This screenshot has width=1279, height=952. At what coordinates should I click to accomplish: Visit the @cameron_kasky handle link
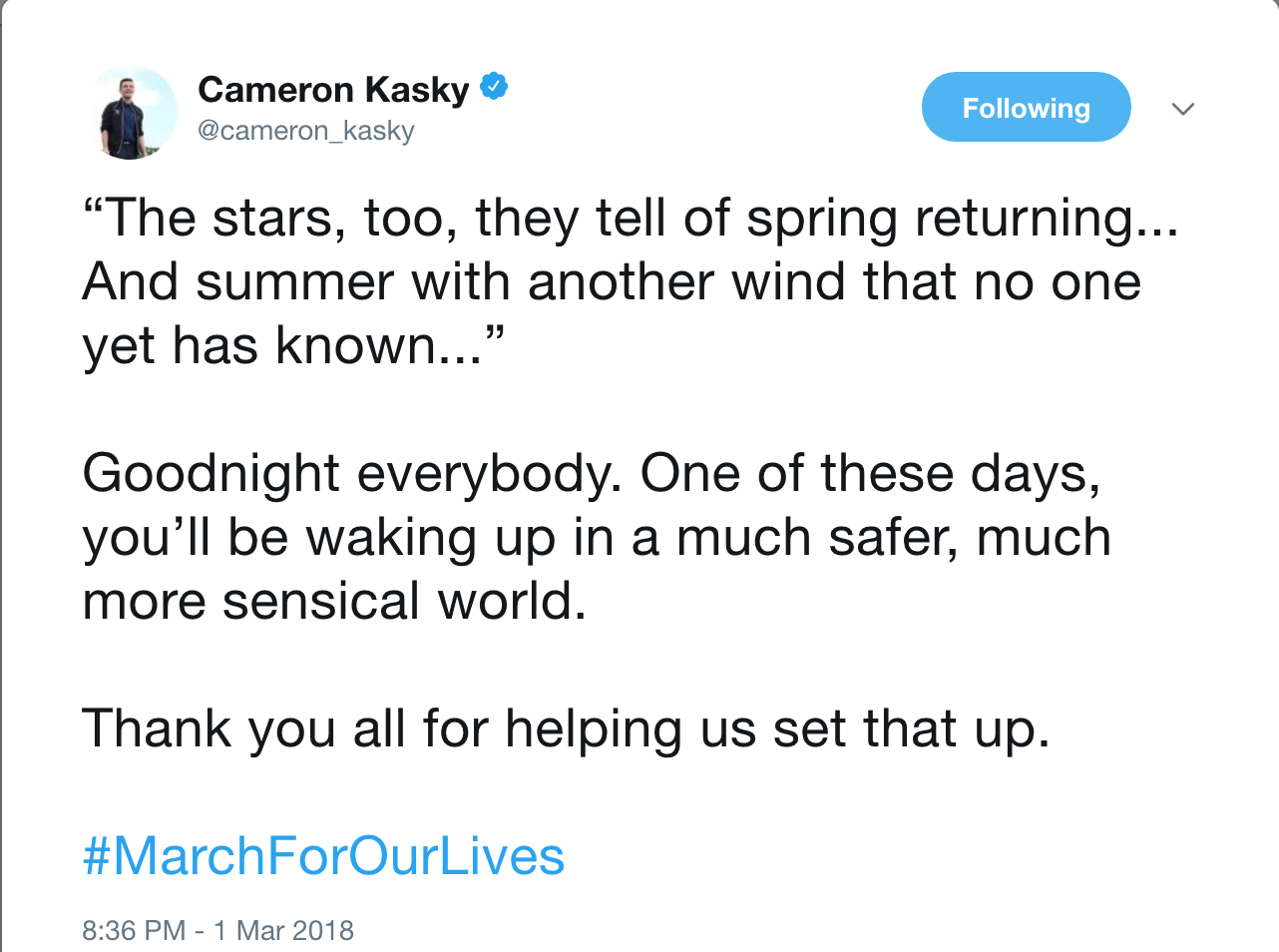306,131
